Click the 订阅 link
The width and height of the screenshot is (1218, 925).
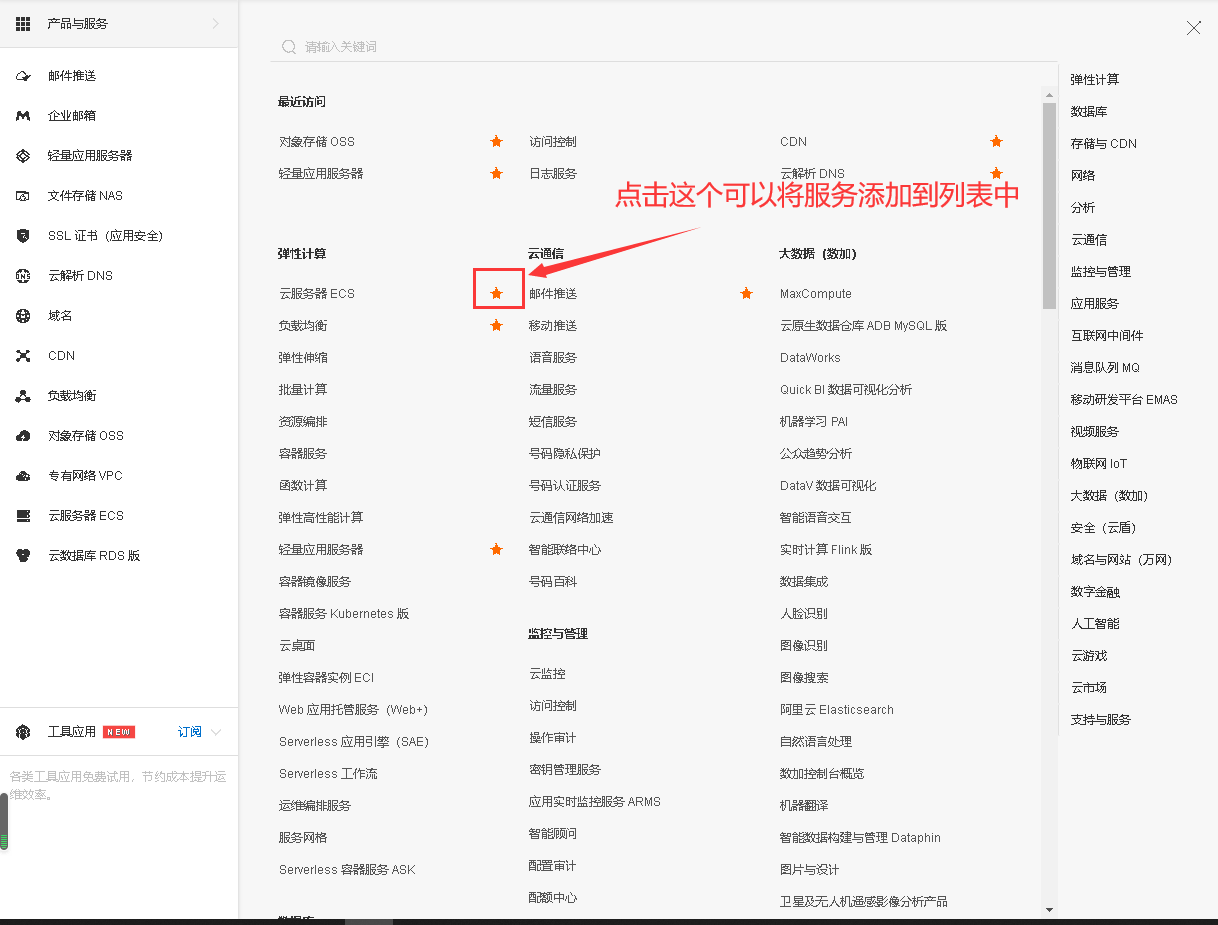coord(190,732)
